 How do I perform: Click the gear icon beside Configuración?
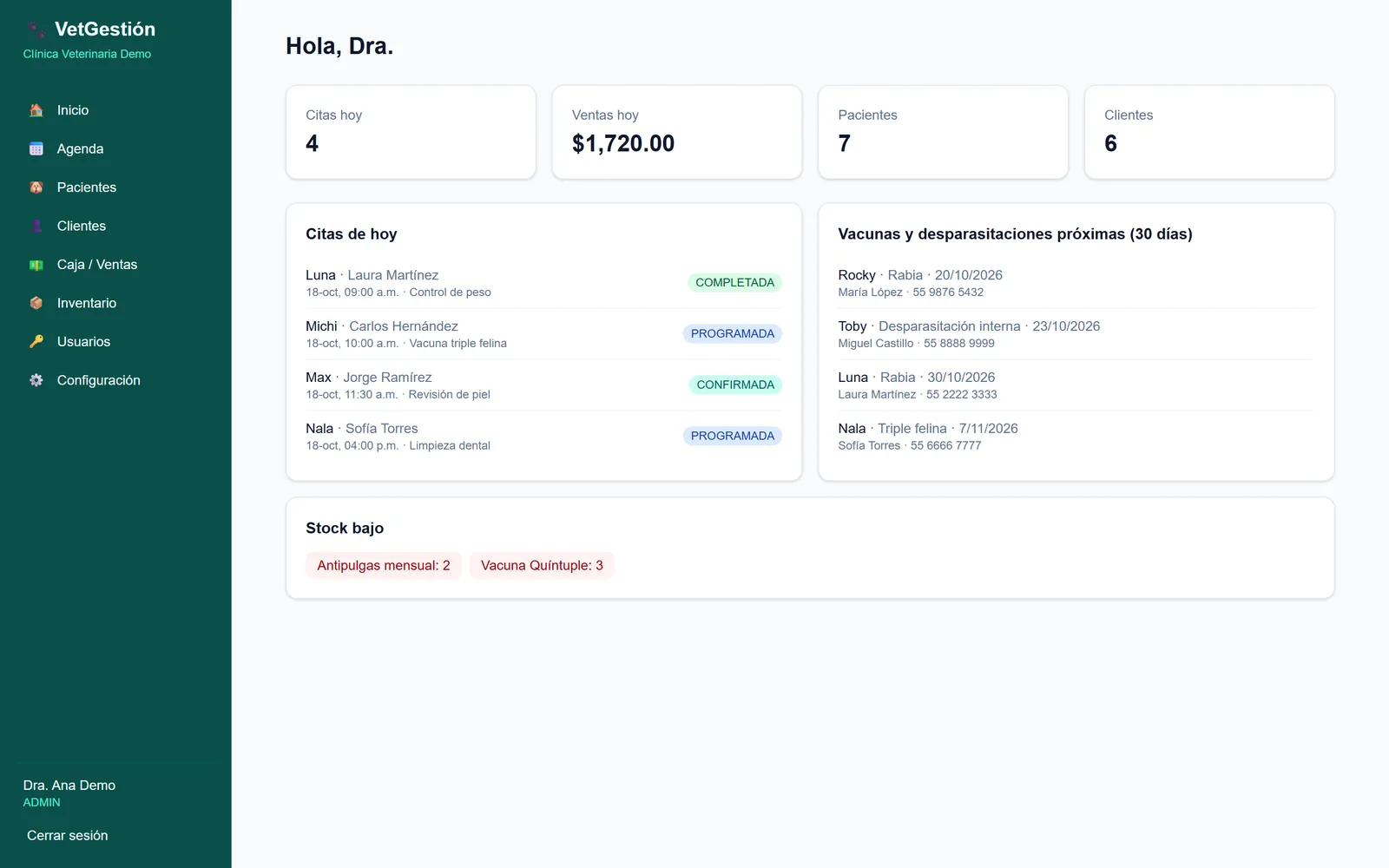point(36,380)
